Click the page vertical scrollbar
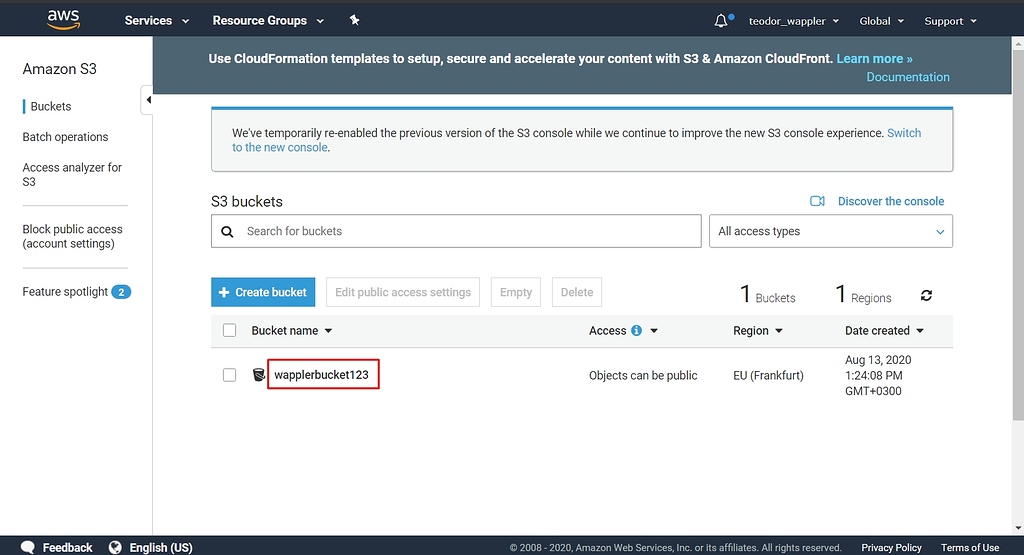Image resolution: width=1024 pixels, height=555 pixels. (1018, 235)
